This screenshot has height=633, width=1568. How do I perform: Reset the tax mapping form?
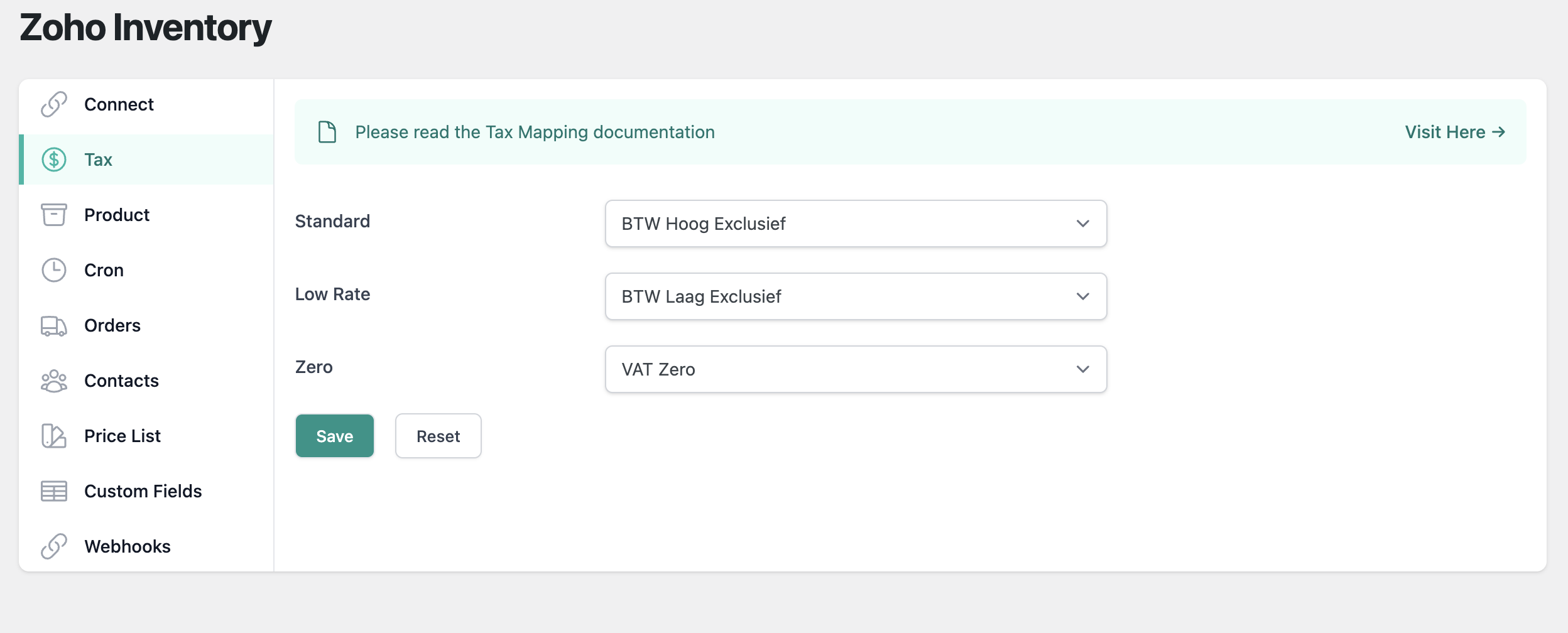coord(438,436)
